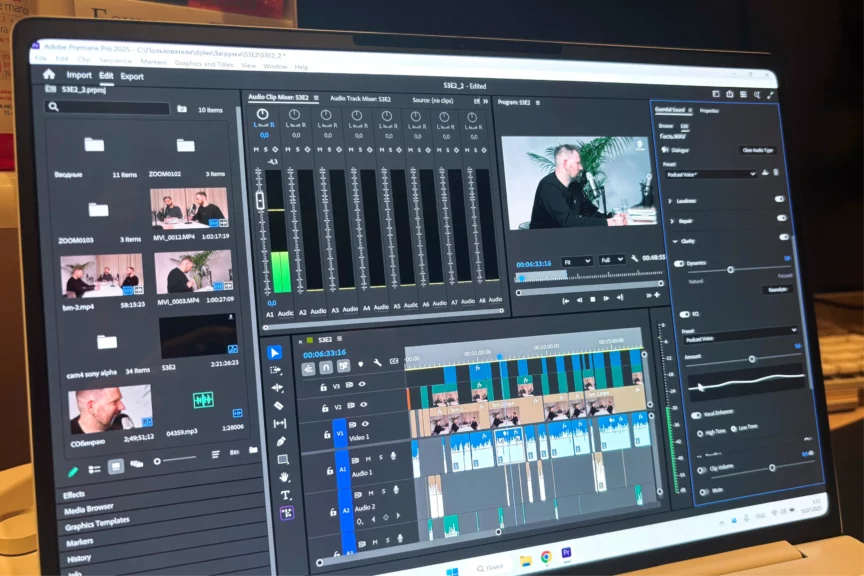Select the Ripple Edit tool
Image resolution: width=864 pixels, height=576 pixels.
point(278,388)
